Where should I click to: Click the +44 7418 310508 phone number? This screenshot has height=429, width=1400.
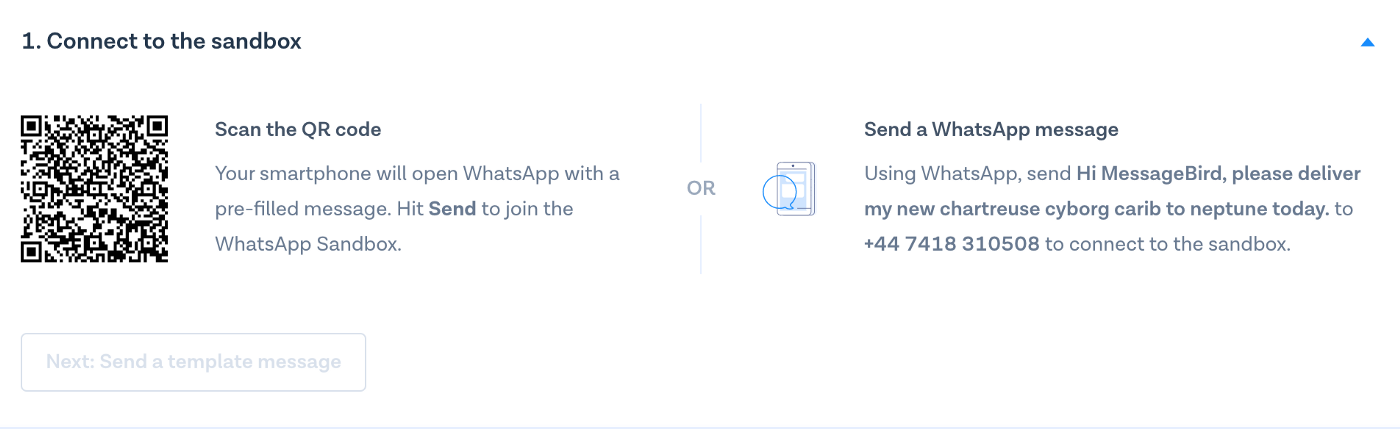[951, 244]
